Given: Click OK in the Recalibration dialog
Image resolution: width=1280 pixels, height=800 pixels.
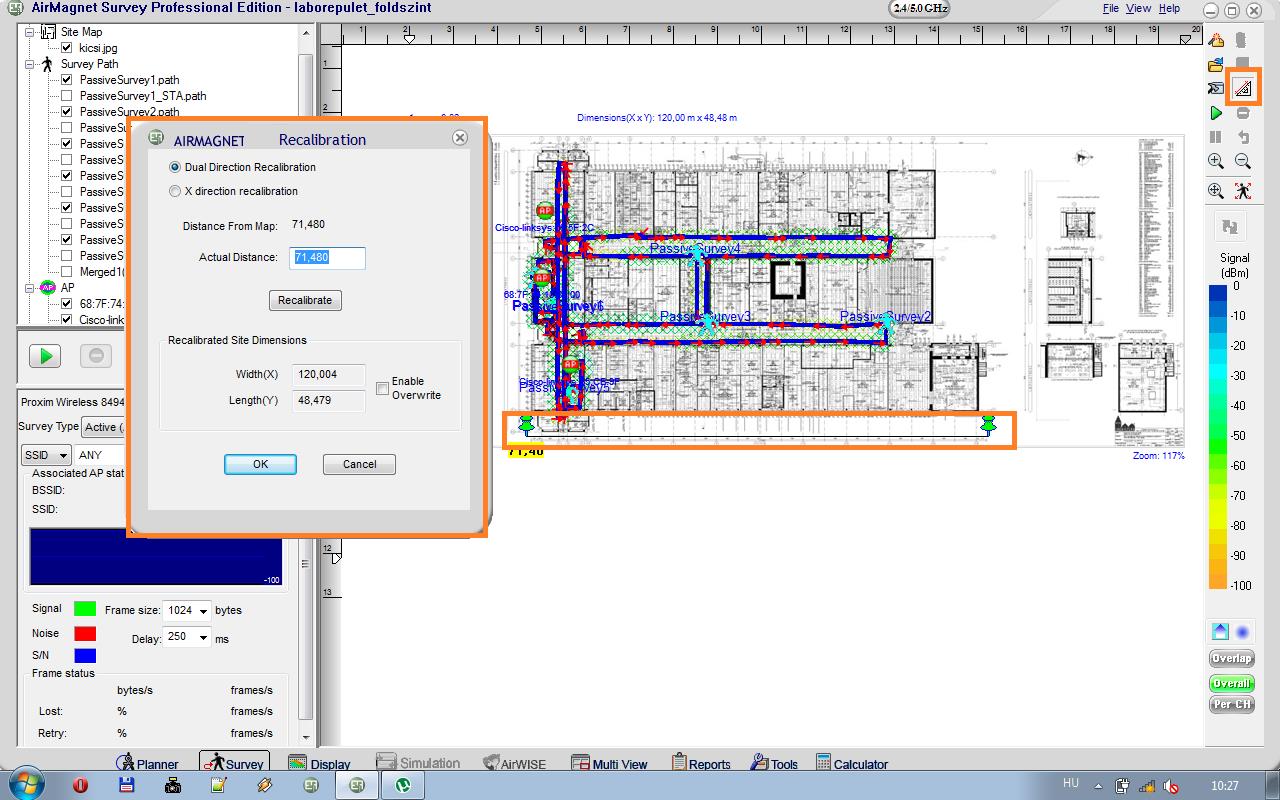Looking at the screenshot, I should pyautogui.click(x=260, y=464).
